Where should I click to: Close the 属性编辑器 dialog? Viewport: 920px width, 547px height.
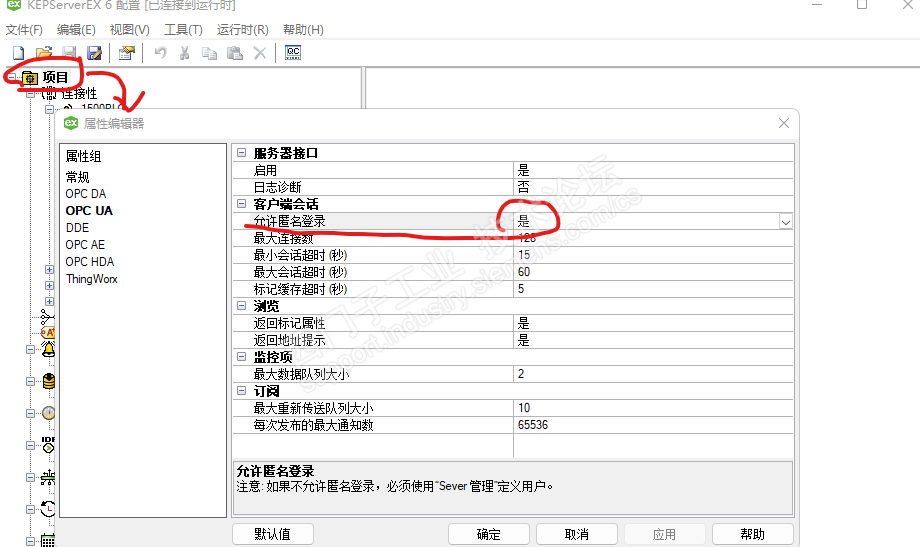coord(784,123)
